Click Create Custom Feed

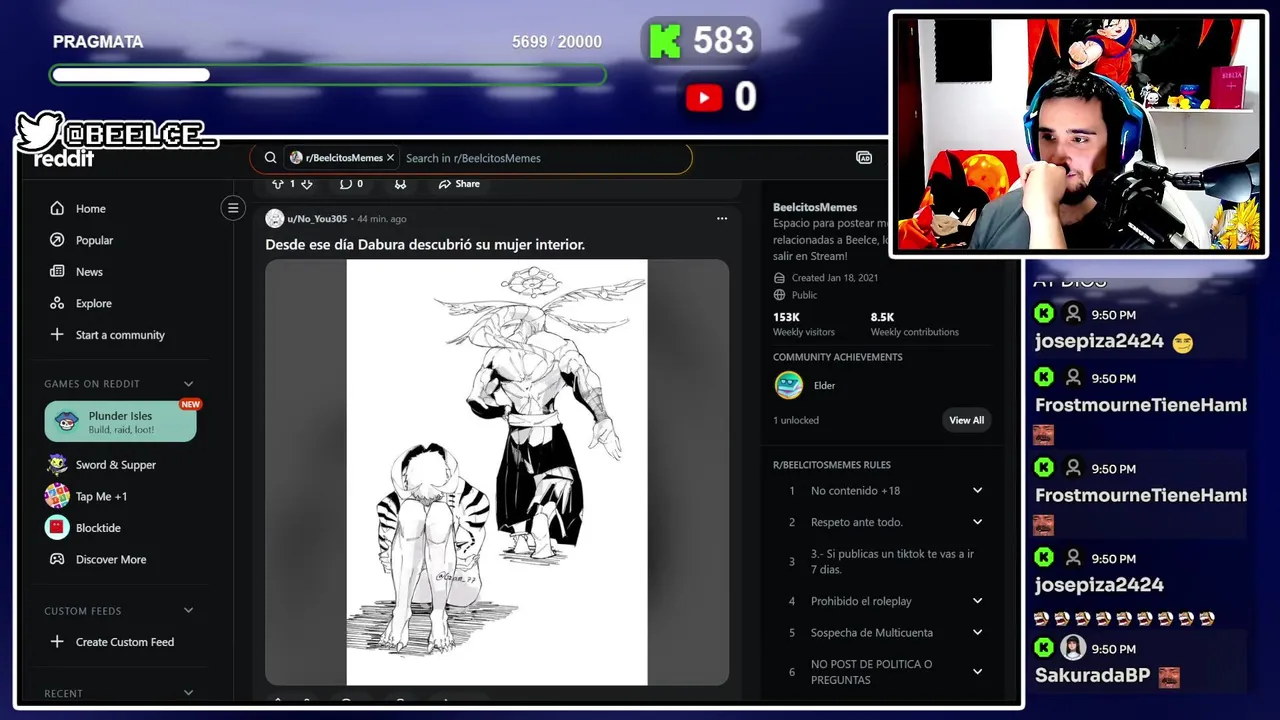point(124,642)
